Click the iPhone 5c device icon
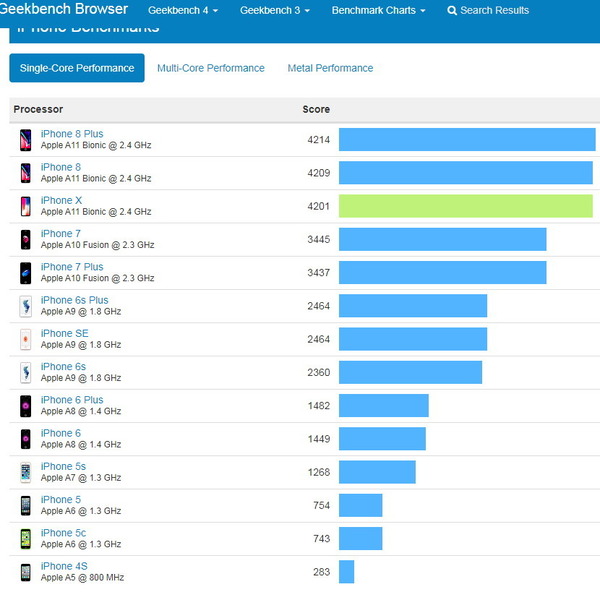This screenshot has height=600, width=600. click(25, 539)
